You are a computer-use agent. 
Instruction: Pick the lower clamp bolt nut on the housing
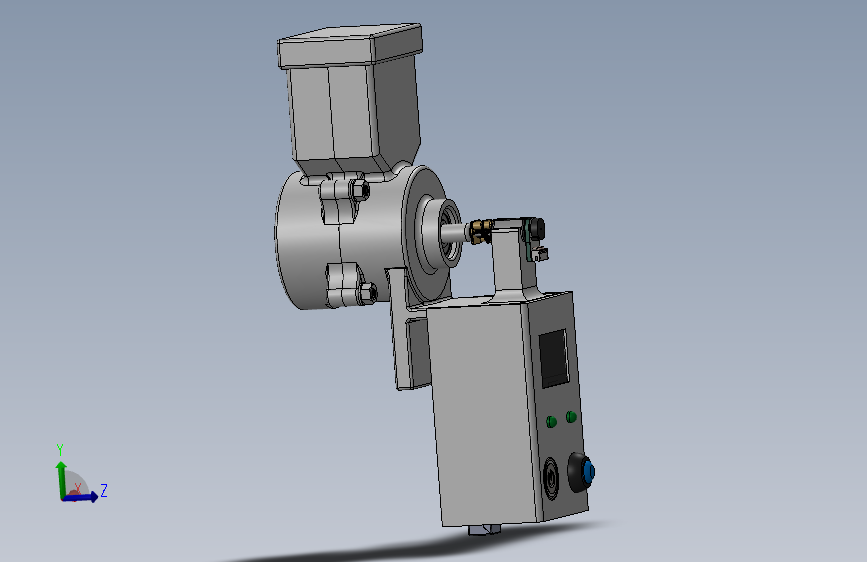[x=368, y=292]
